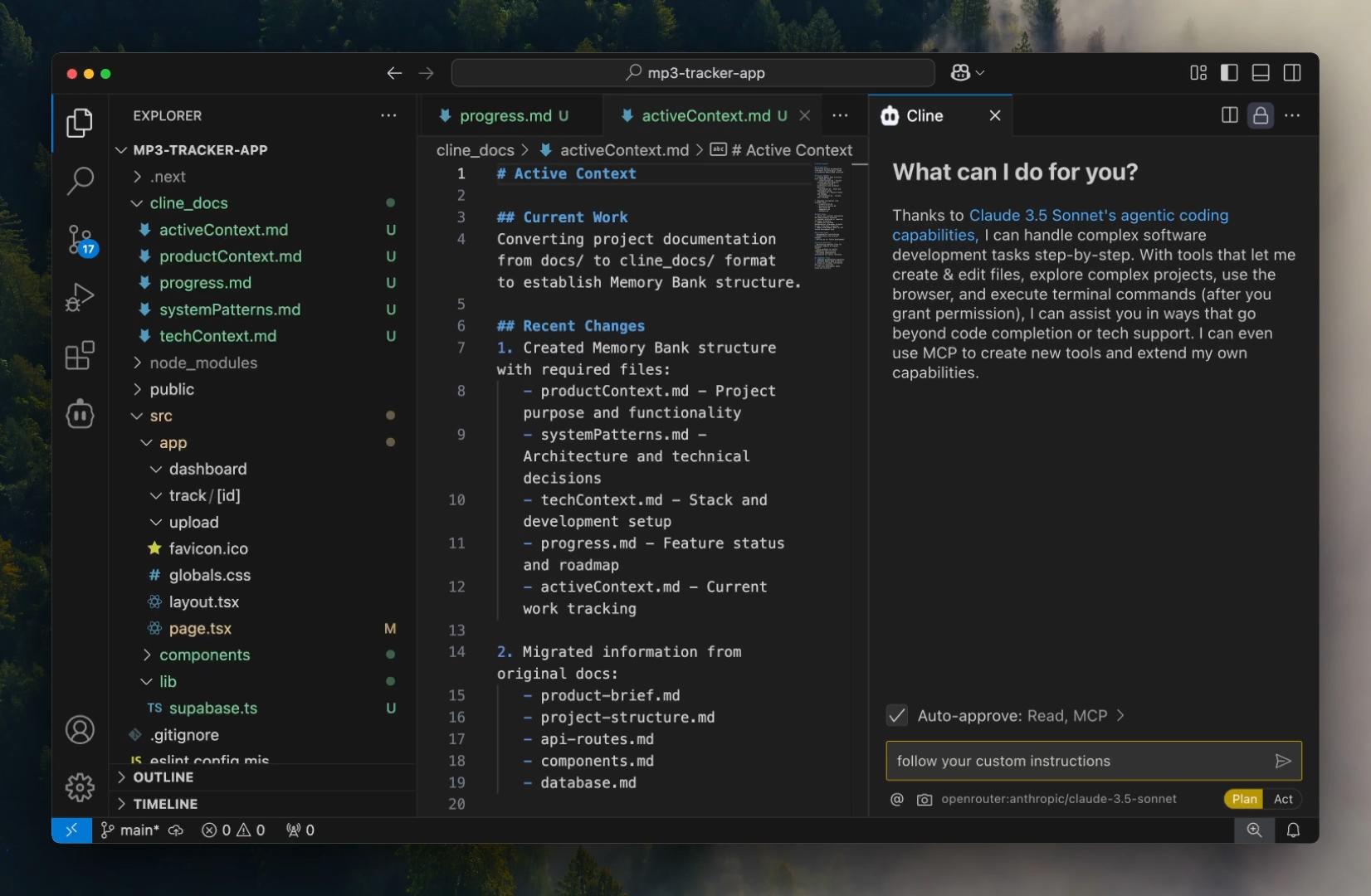The width and height of the screenshot is (1371, 896).
Task: Collapse the cline_docs folder
Action: [x=188, y=203]
